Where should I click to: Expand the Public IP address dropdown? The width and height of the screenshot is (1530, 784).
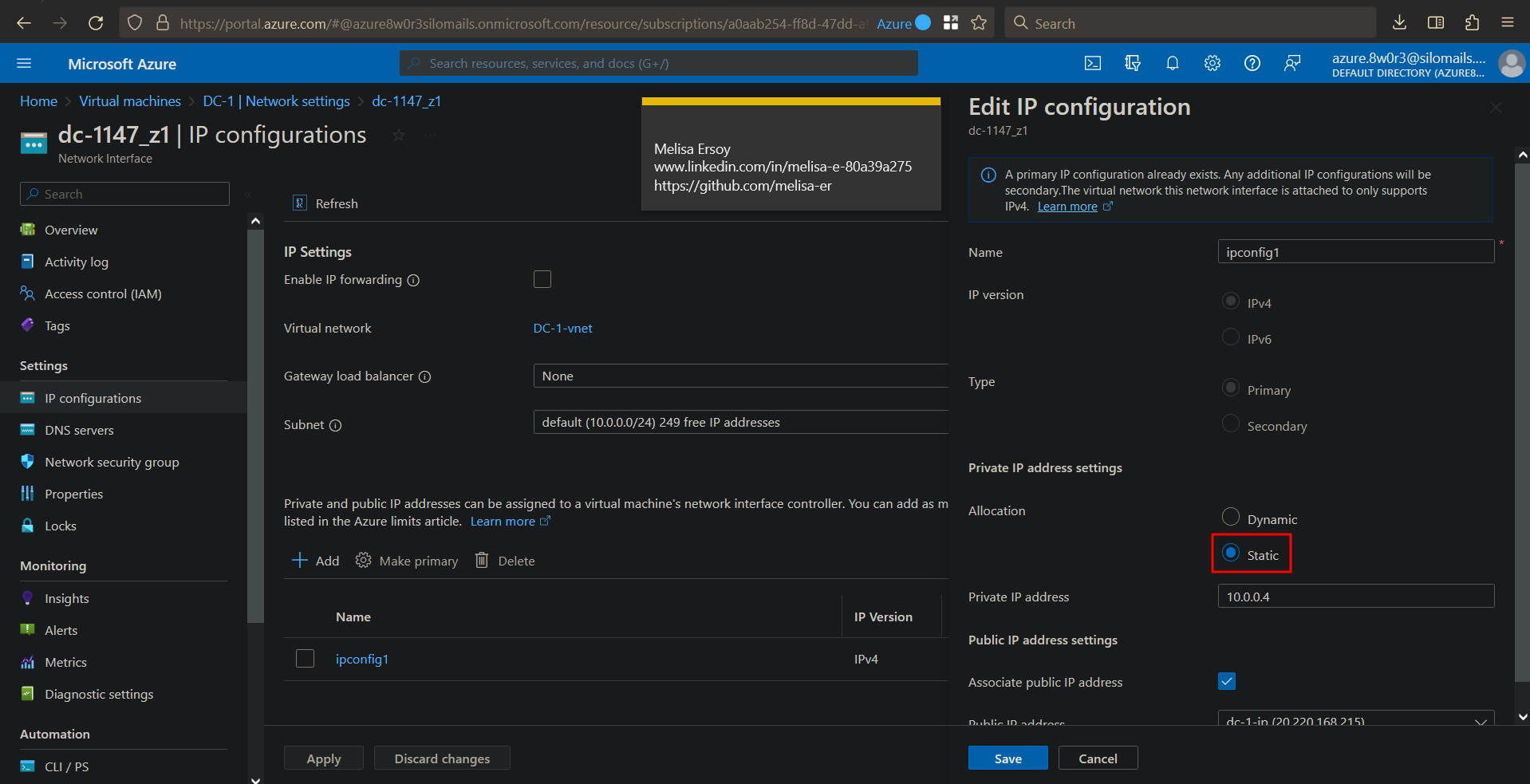pos(1480,720)
